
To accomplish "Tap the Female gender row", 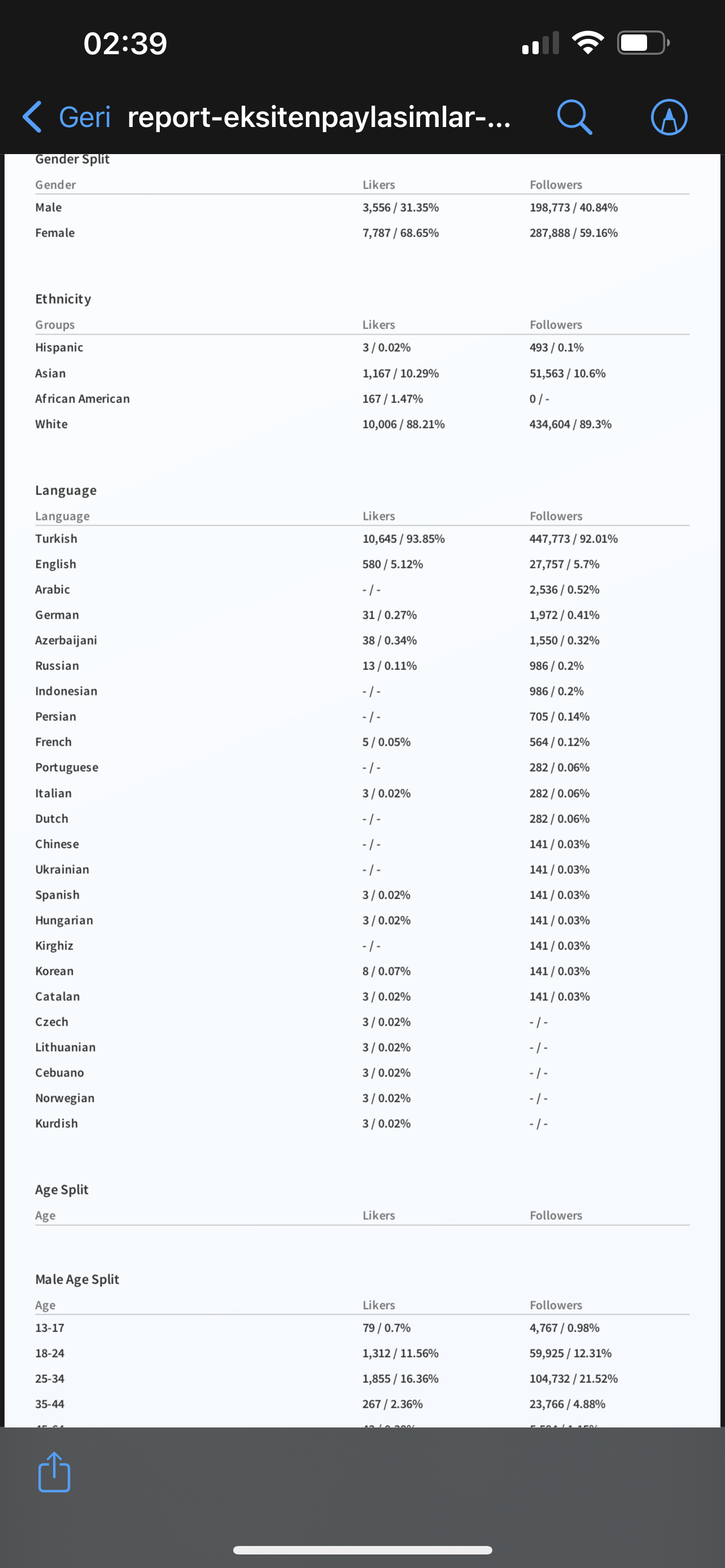I will click(x=362, y=233).
